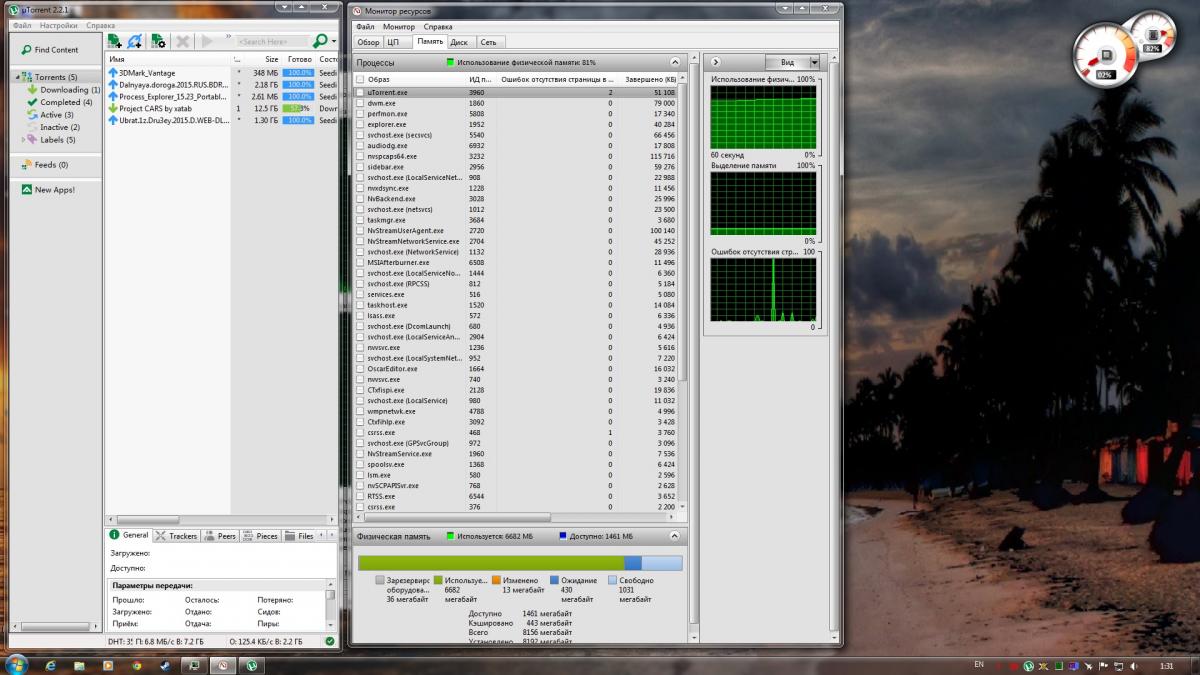This screenshot has width=1200, height=675.
Task: Select Inactive (2) category
Action: click(53, 127)
